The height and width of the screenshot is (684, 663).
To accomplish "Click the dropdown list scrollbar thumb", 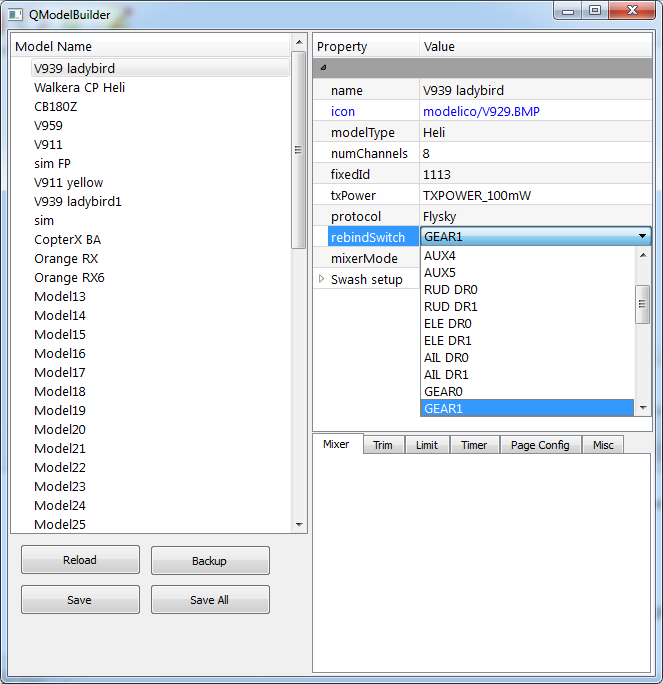I will coord(642,304).
